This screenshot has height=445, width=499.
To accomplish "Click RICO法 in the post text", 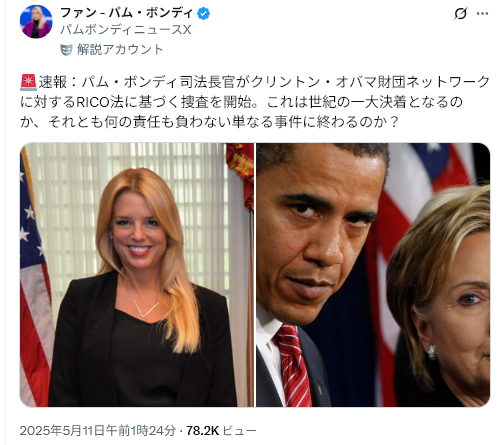I will [98, 102].
